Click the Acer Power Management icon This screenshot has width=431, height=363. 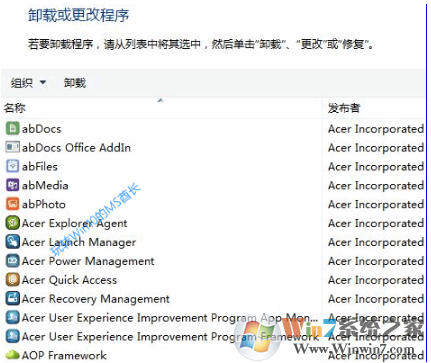[12, 261]
